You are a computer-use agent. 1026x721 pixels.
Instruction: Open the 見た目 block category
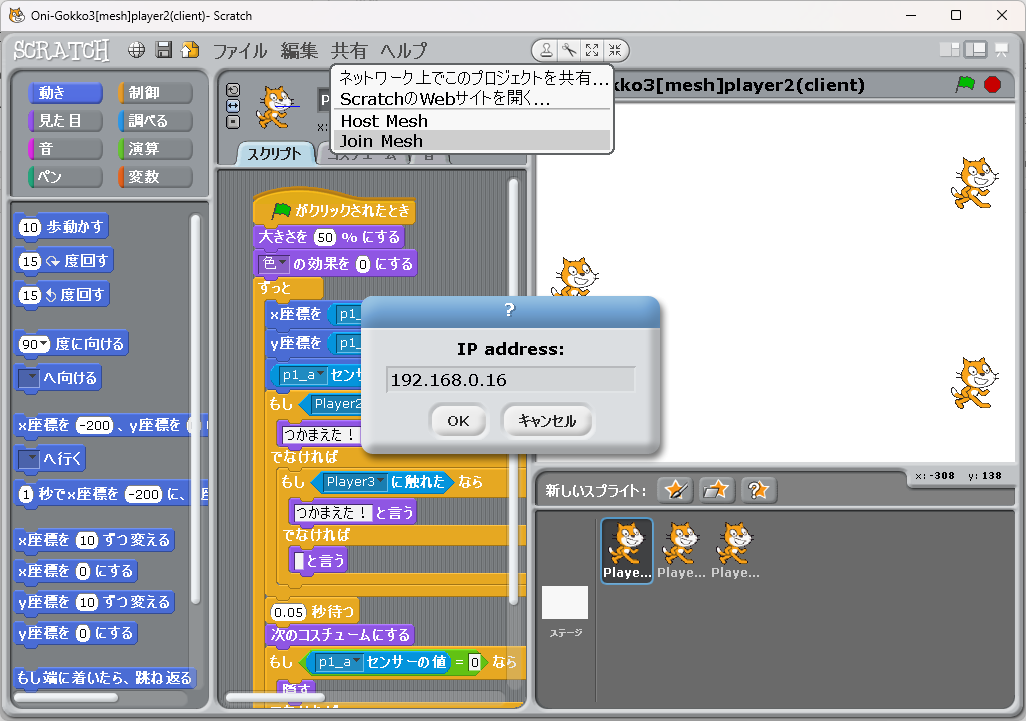pos(65,121)
